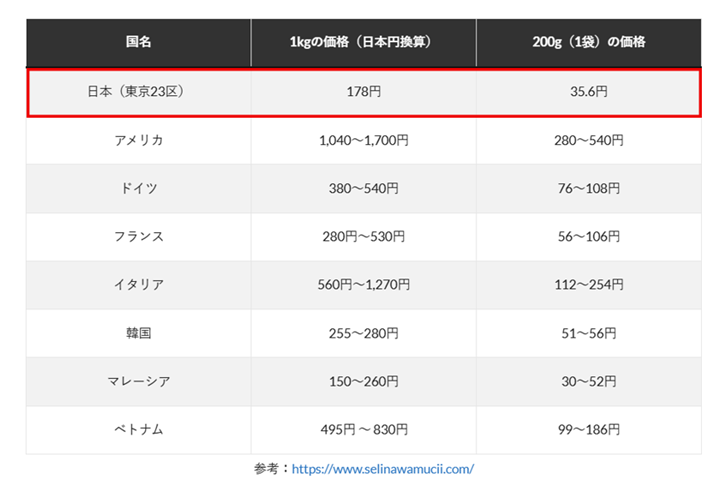Screen dimensions: 711x495
Task: Click the 51～56円 cell
Action: click(x=589, y=333)
